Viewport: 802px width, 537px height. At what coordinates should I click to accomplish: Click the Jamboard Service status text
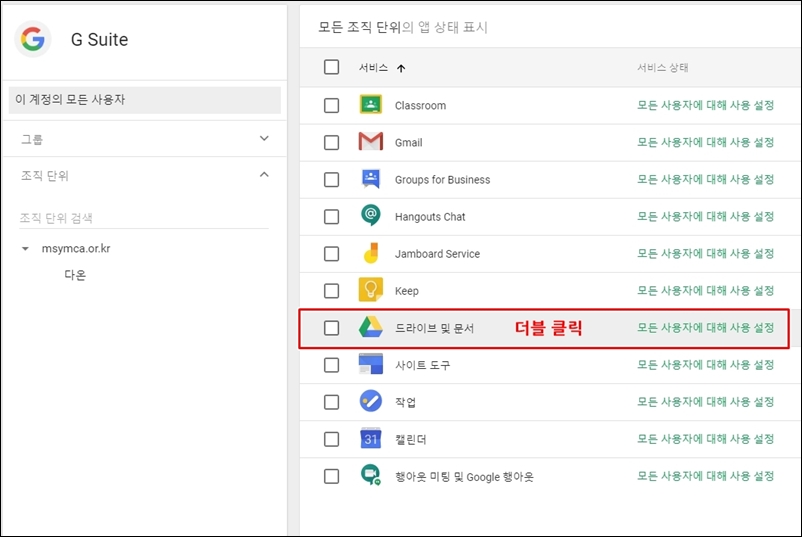coord(705,254)
